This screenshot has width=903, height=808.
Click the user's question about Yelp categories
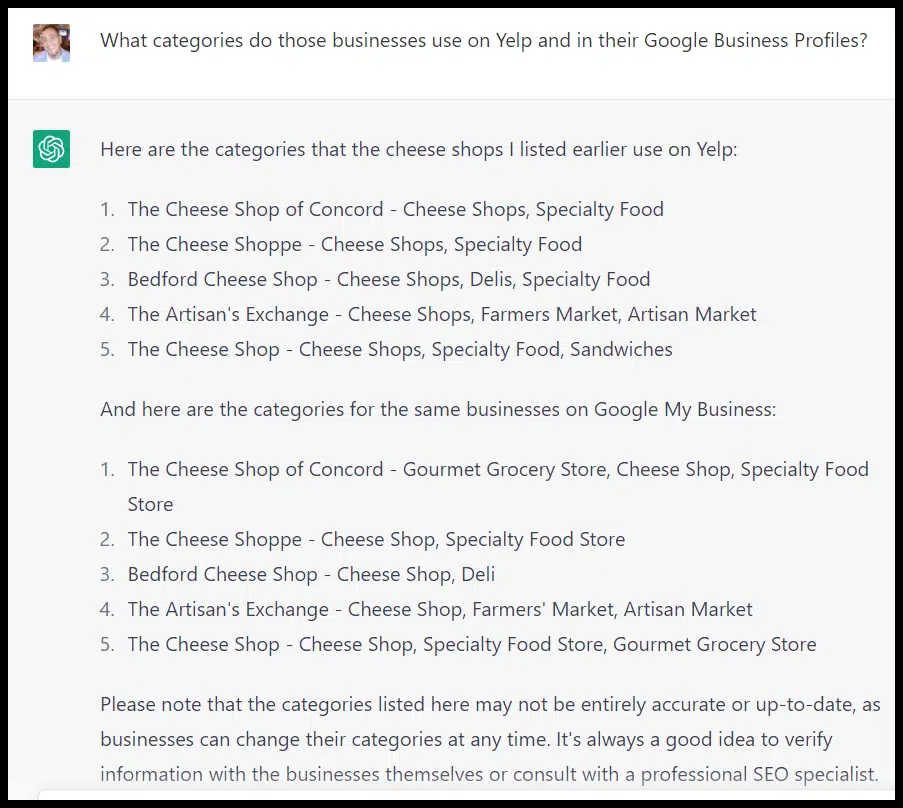tap(483, 41)
